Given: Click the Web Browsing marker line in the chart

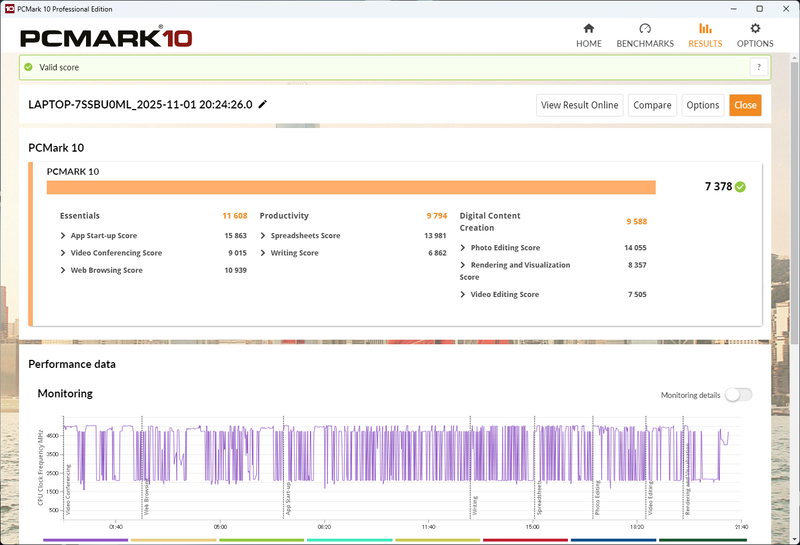Looking at the screenshot, I should [x=142, y=467].
